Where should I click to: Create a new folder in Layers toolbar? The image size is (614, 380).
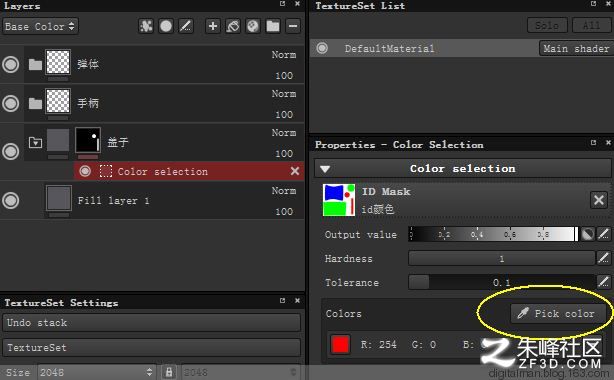tap(273, 26)
